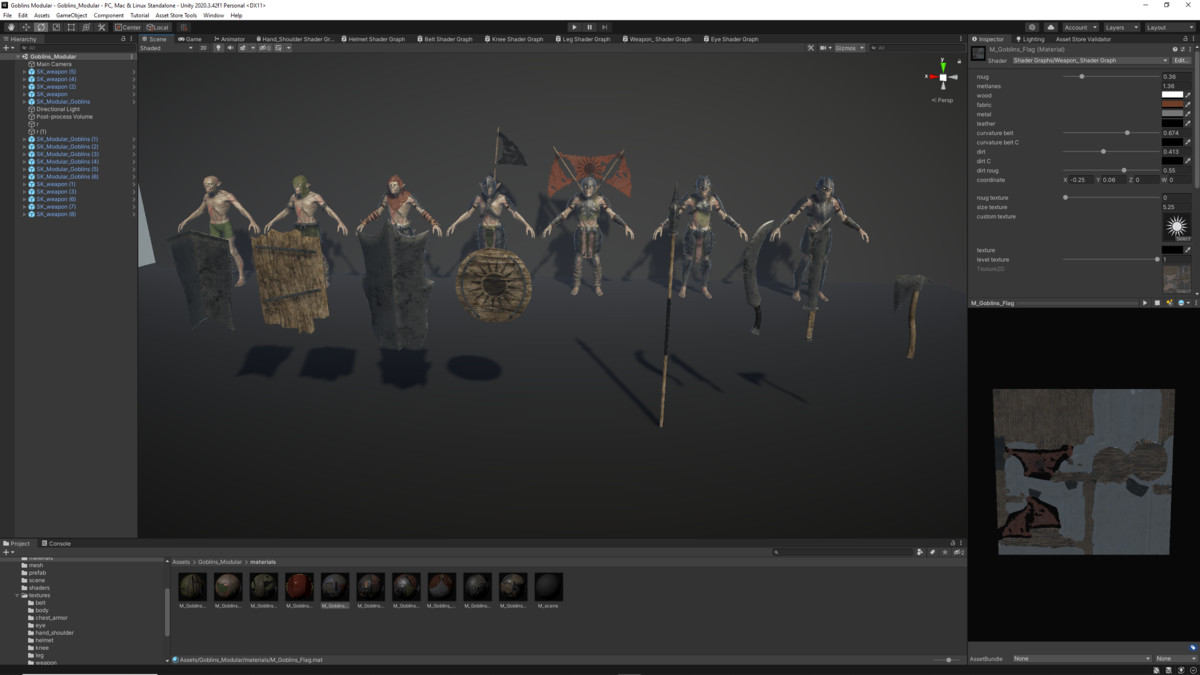Open the Collab services gear icon
This screenshot has height=675, width=1200.
tap(1033, 27)
